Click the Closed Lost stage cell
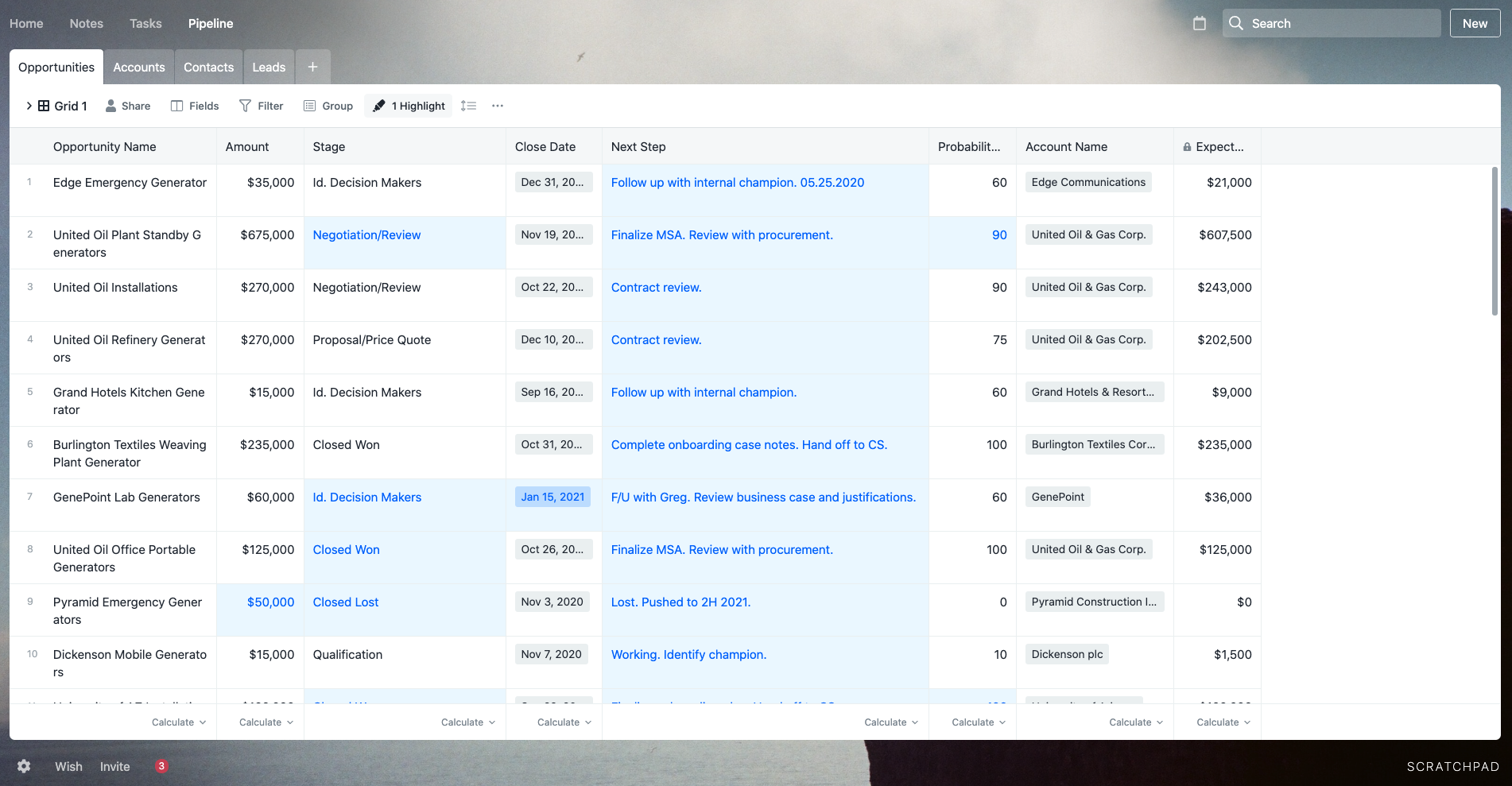This screenshot has width=1512, height=786. tap(405, 610)
